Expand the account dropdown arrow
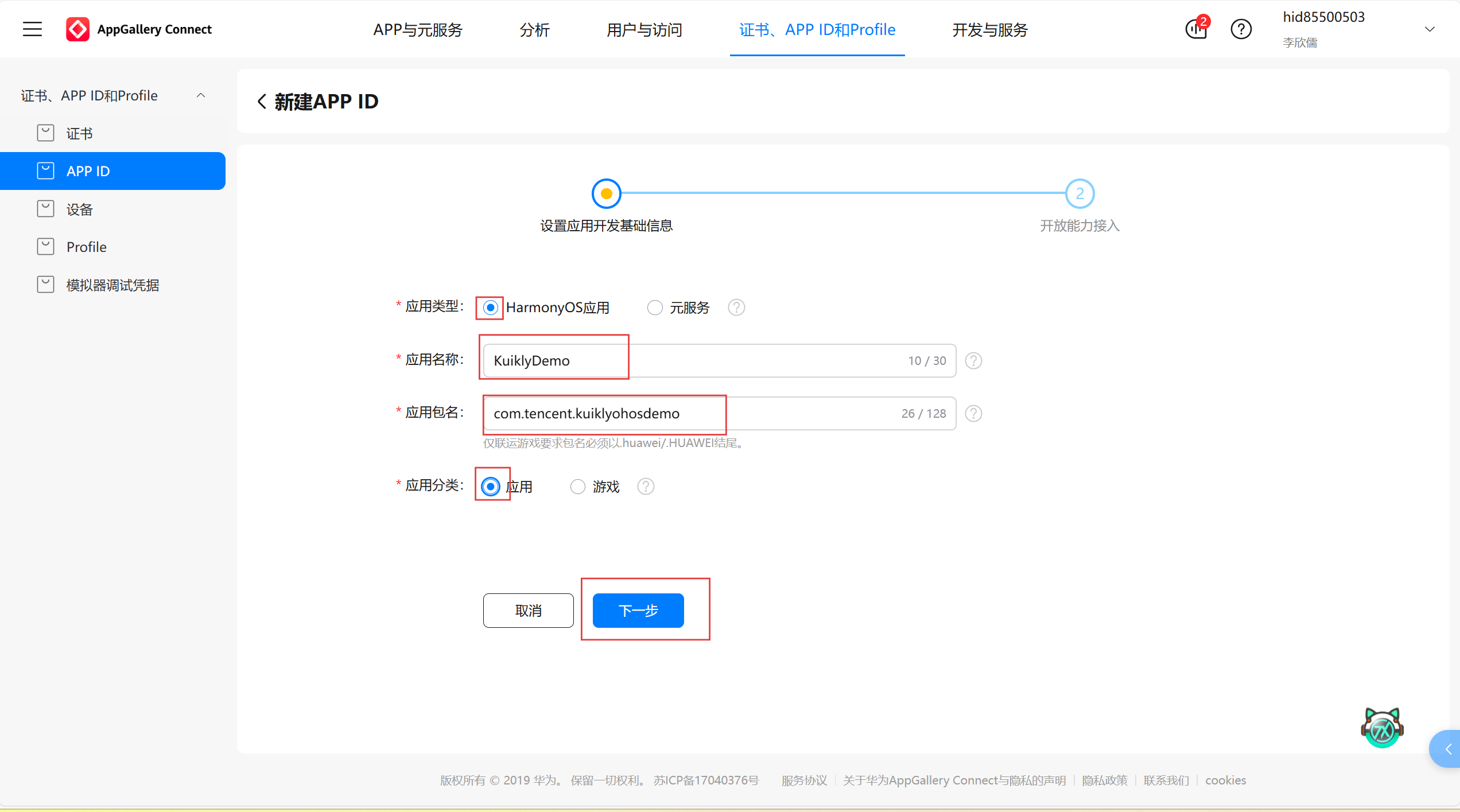The height and width of the screenshot is (812, 1460). click(x=1430, y=29)
